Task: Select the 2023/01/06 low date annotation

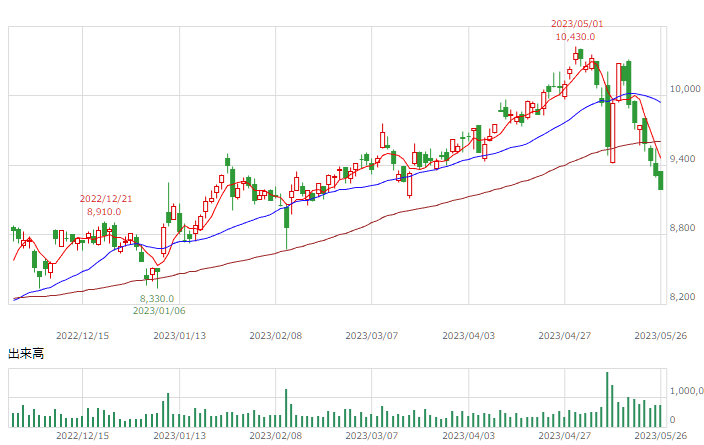Action: pyautogui.click(x=159, y=311)
